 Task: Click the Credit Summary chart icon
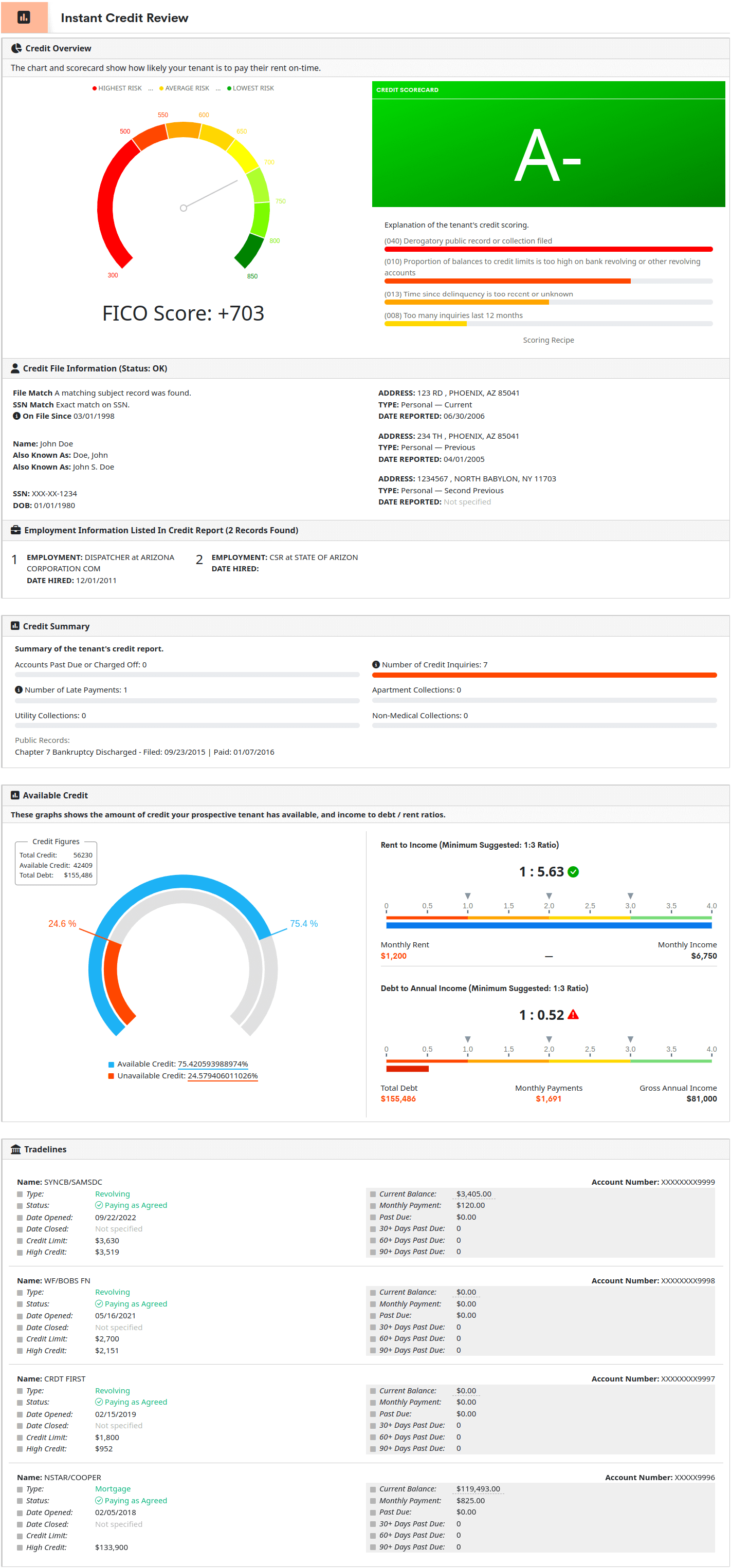pos(15,626)
